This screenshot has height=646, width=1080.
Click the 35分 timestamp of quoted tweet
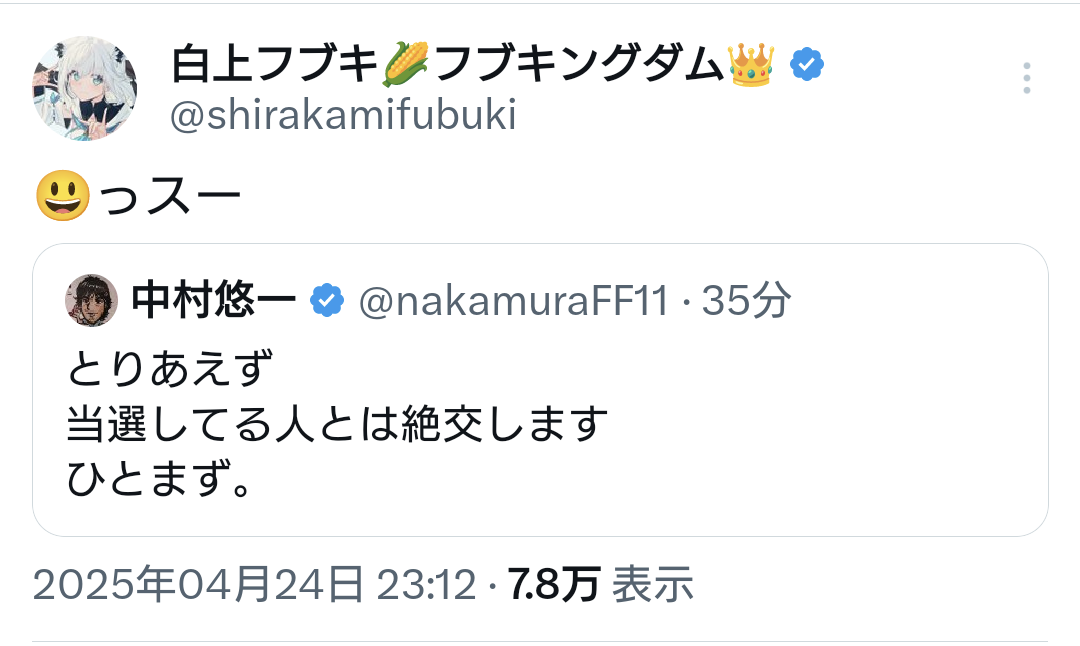(x=746, y=300)
